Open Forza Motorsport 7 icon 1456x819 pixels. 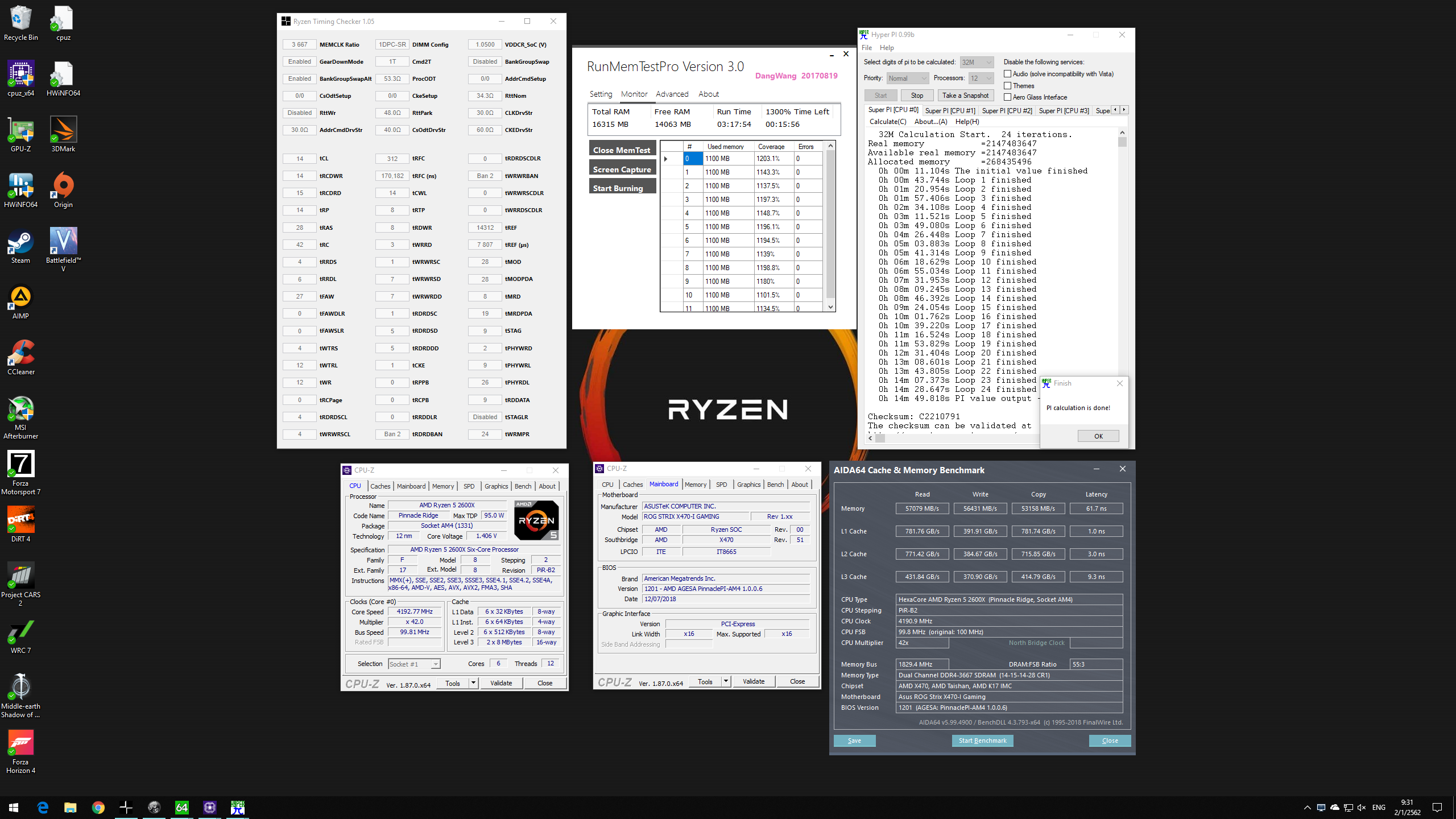20,473
